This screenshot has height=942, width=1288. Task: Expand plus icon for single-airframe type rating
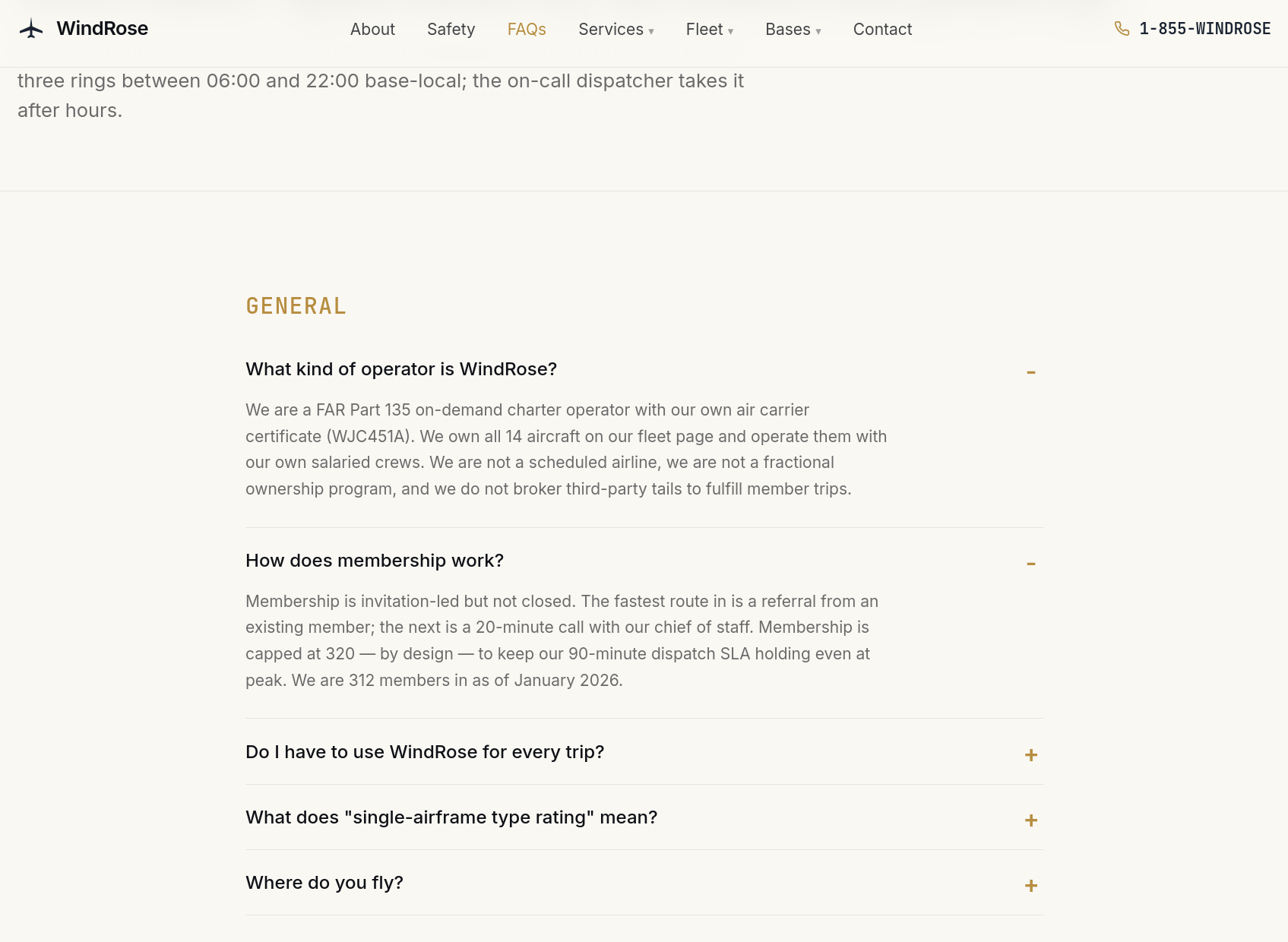[1031, 820]
